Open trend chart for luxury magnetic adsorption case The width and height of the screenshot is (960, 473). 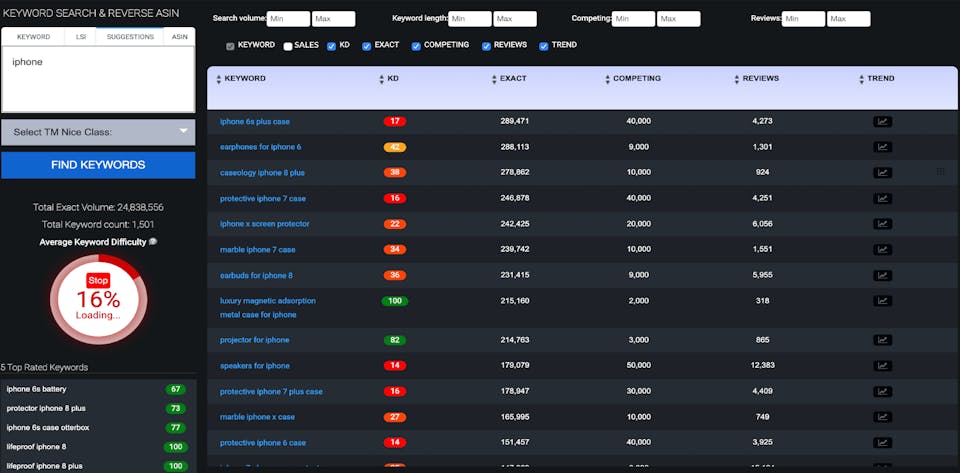(882, 301)
